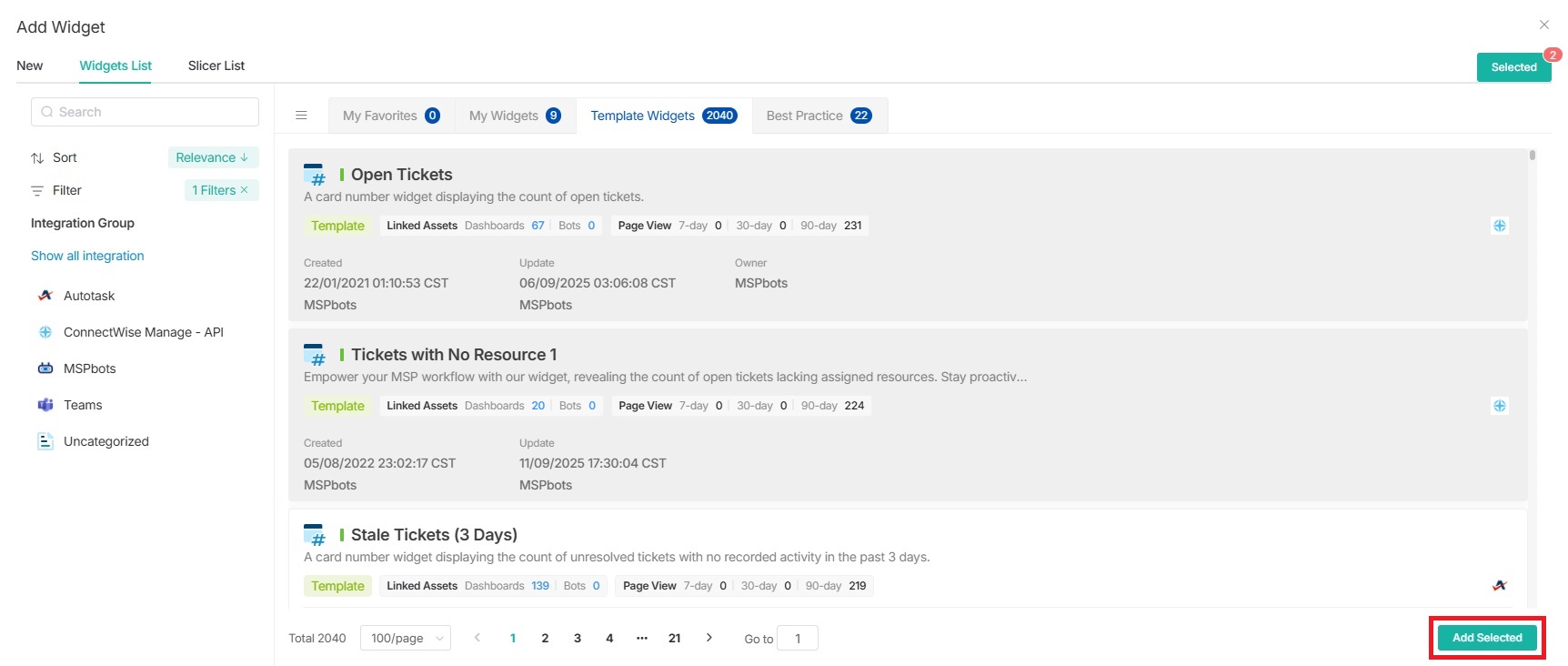Open the Slicer List tab

pyautogui.click(x=216, y=66)
